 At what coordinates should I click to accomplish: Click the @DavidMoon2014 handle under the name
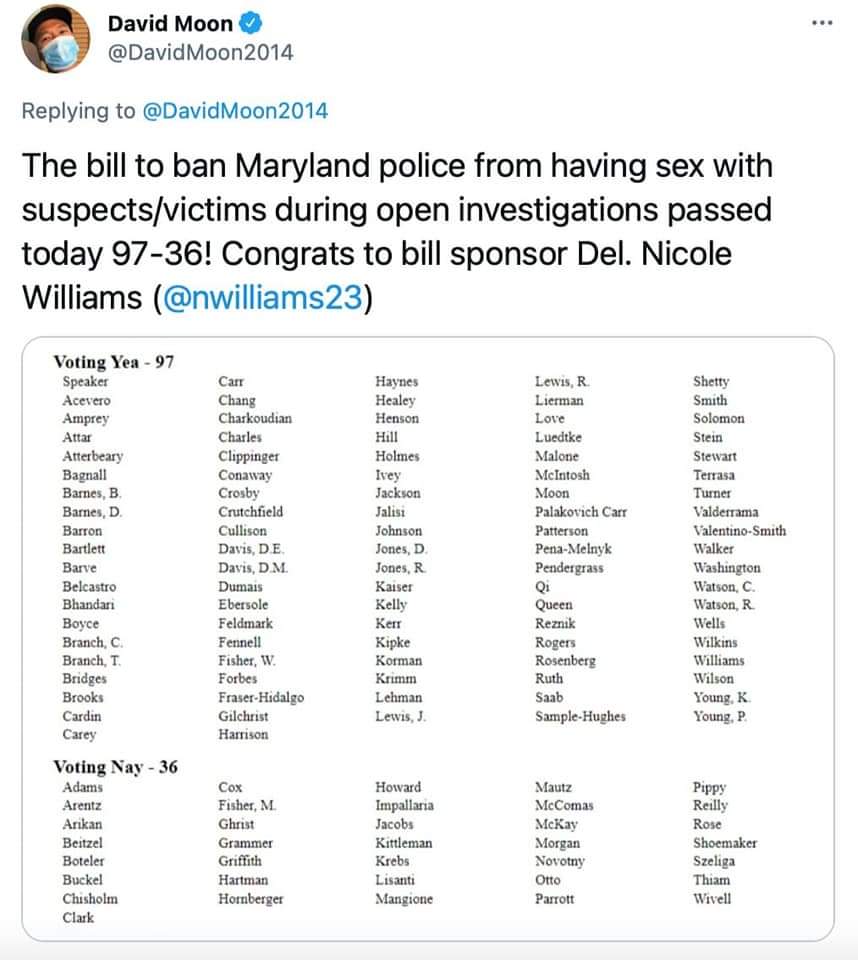pos(200,53)
